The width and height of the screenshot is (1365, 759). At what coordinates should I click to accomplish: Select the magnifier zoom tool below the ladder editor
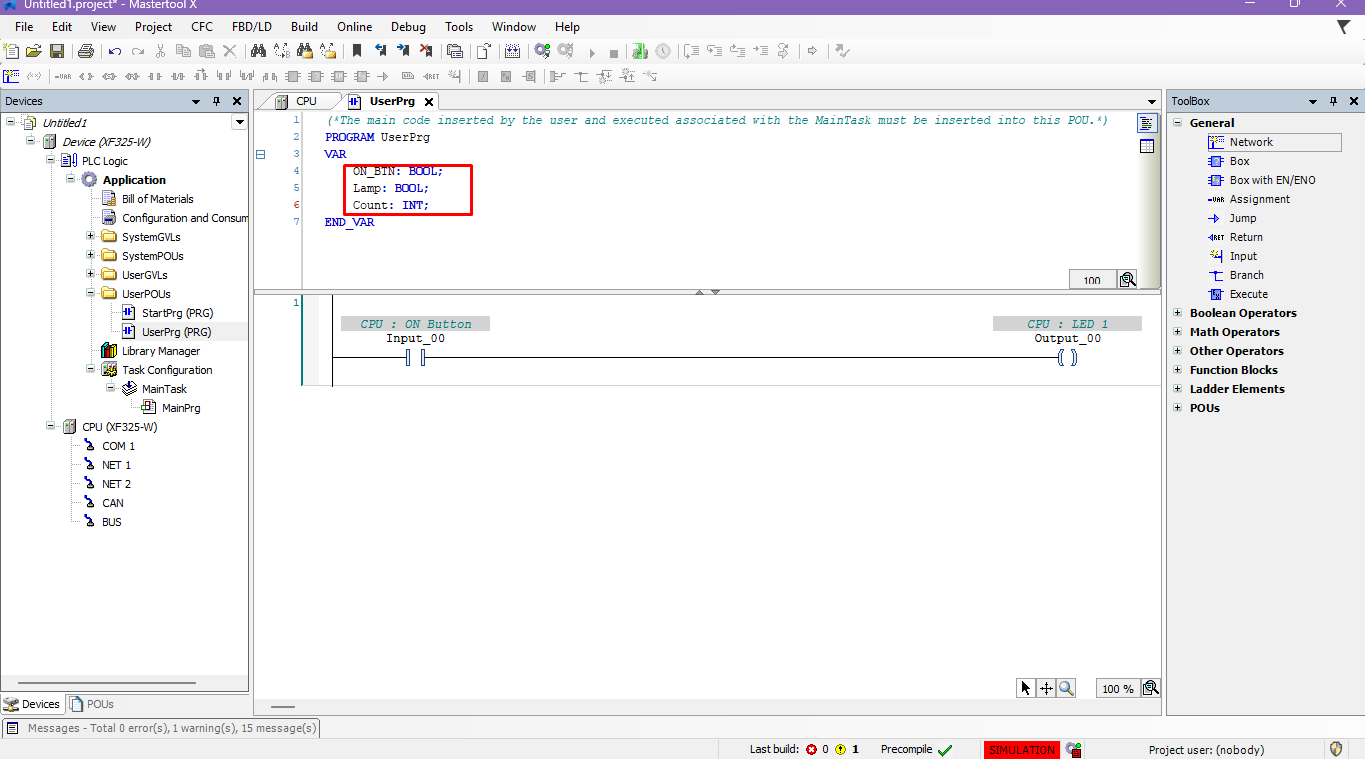(x=1066, y=688)
